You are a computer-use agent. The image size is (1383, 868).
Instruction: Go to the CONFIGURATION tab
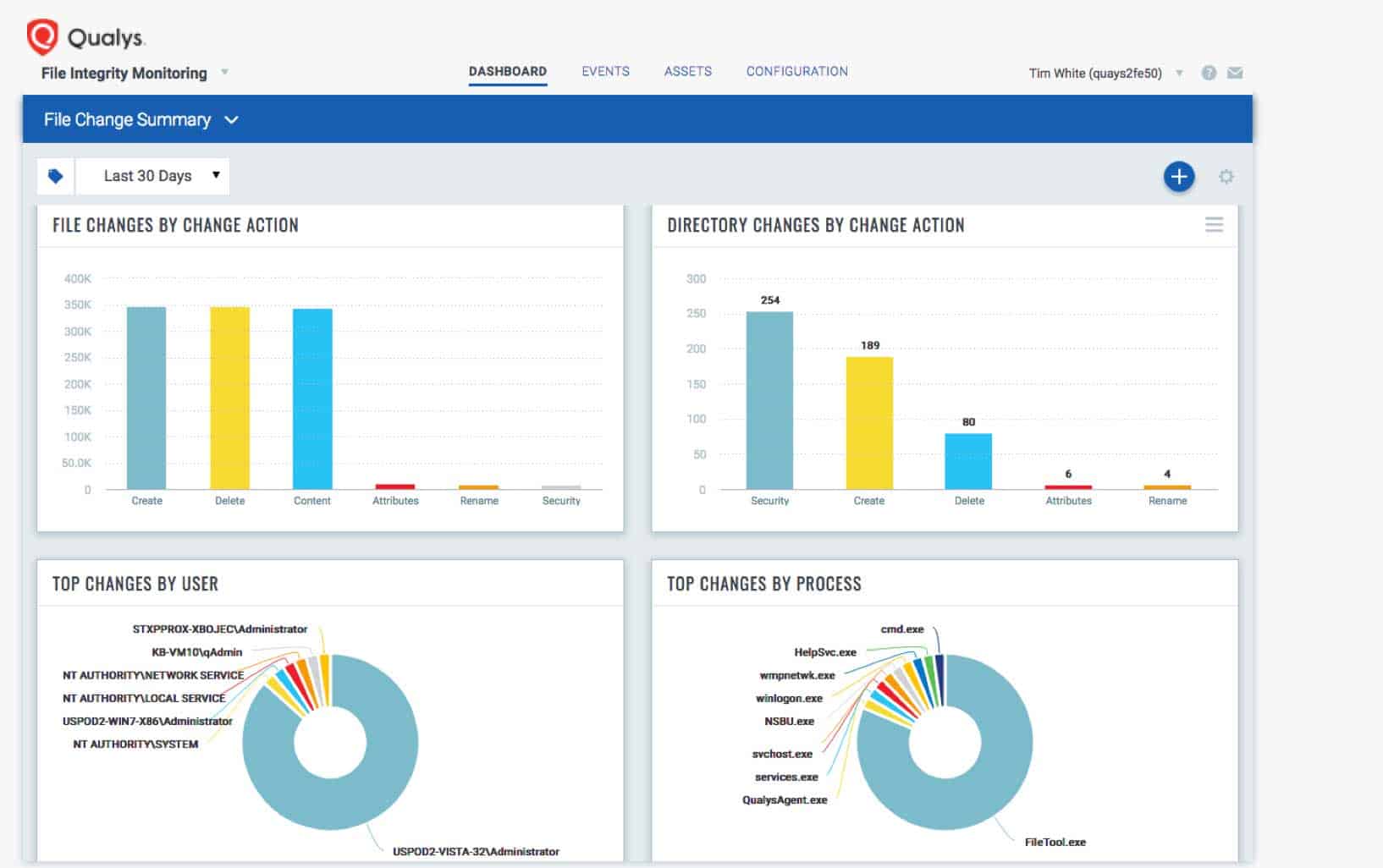click(x=796, y=72)
